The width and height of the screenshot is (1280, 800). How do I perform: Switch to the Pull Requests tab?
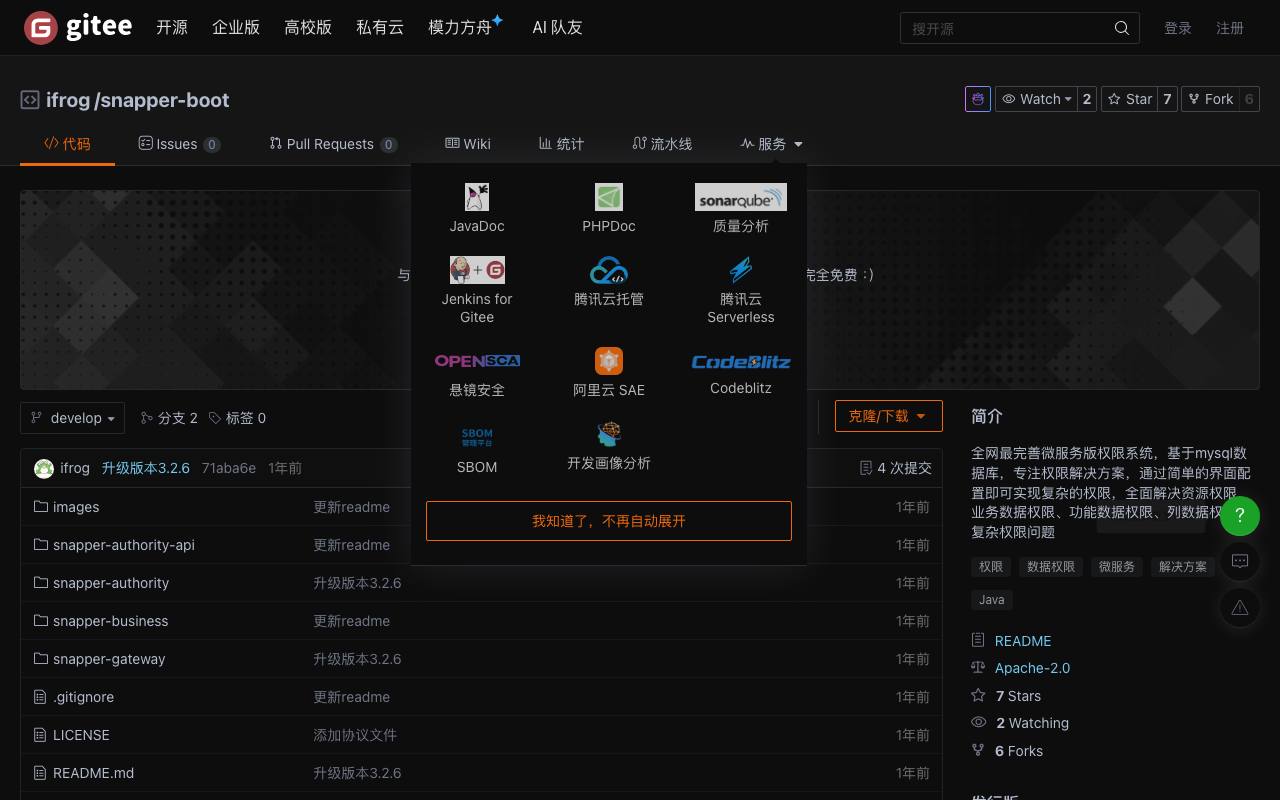(x=333, y=144)
